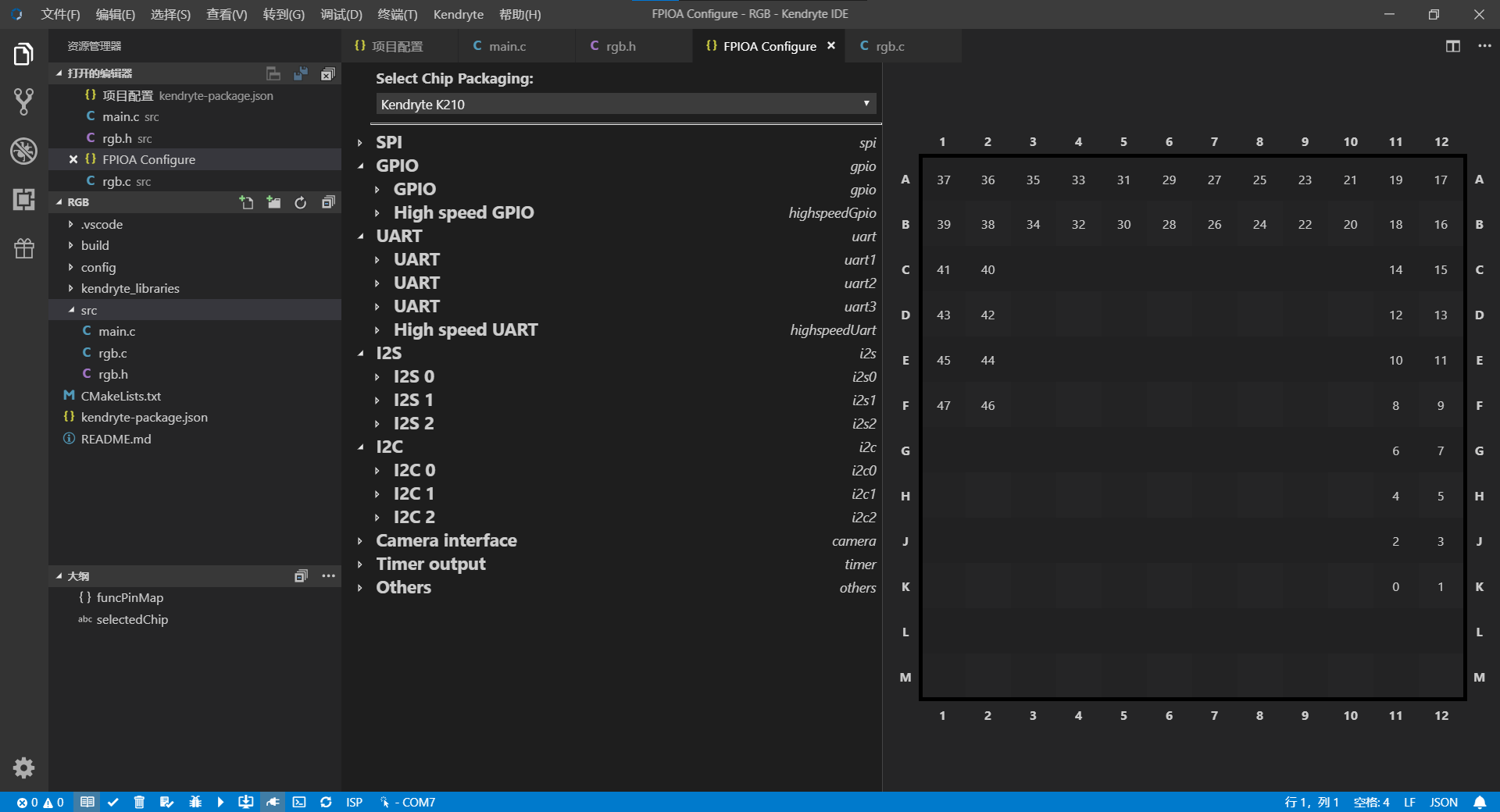Open the Source Control view icon
1500x812 pixels.
23,102
